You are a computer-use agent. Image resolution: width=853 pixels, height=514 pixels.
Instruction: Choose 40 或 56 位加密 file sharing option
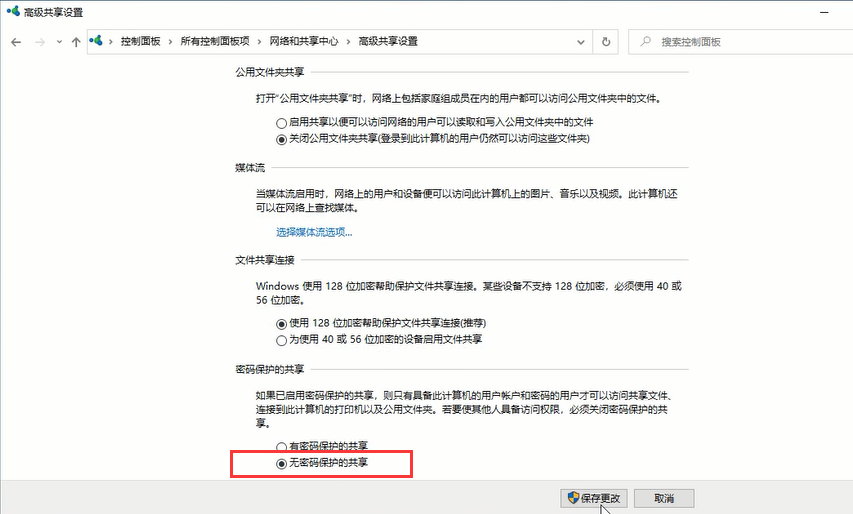(281, 340)
